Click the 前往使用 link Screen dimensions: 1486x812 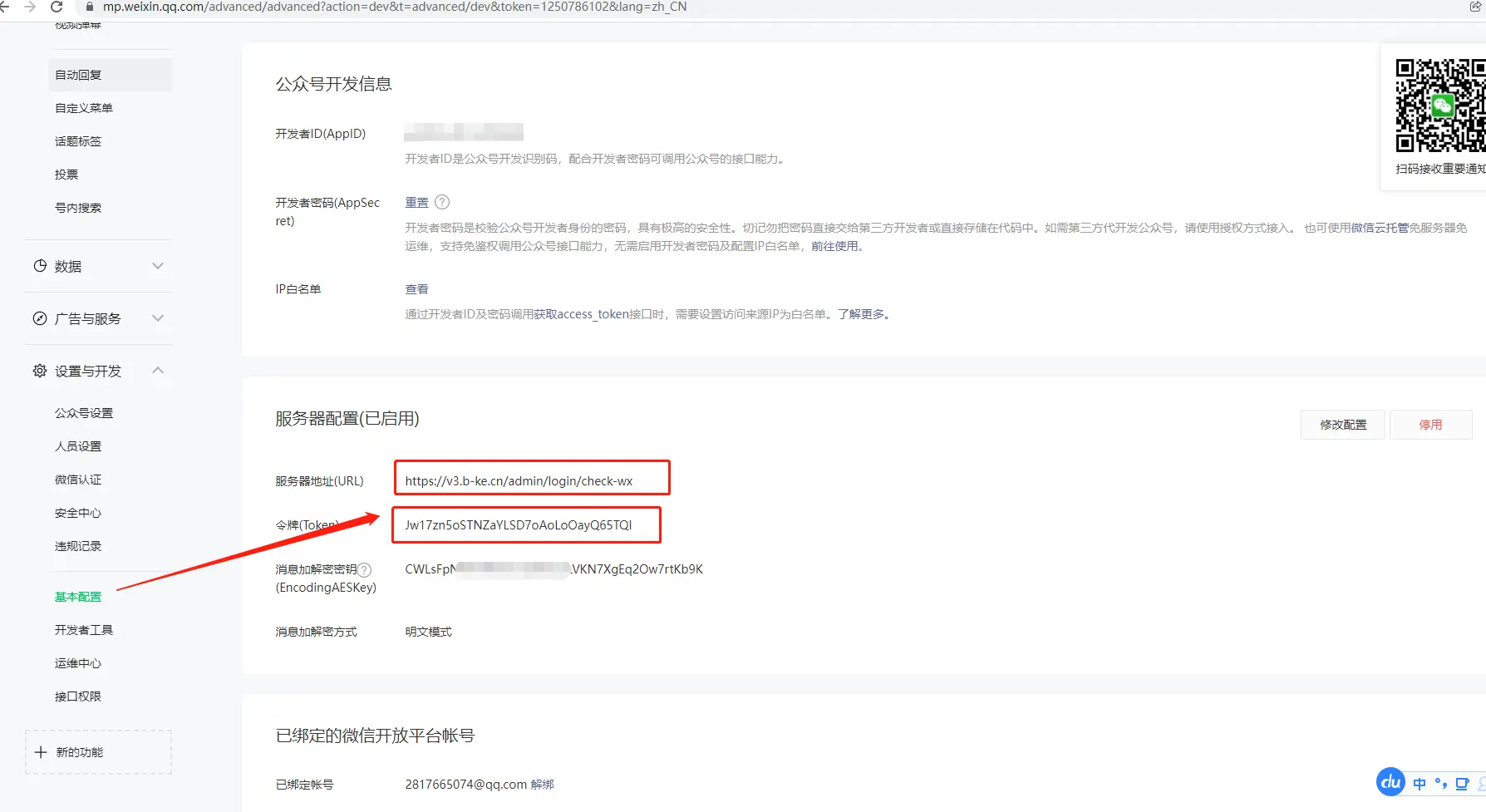point(834,246)
